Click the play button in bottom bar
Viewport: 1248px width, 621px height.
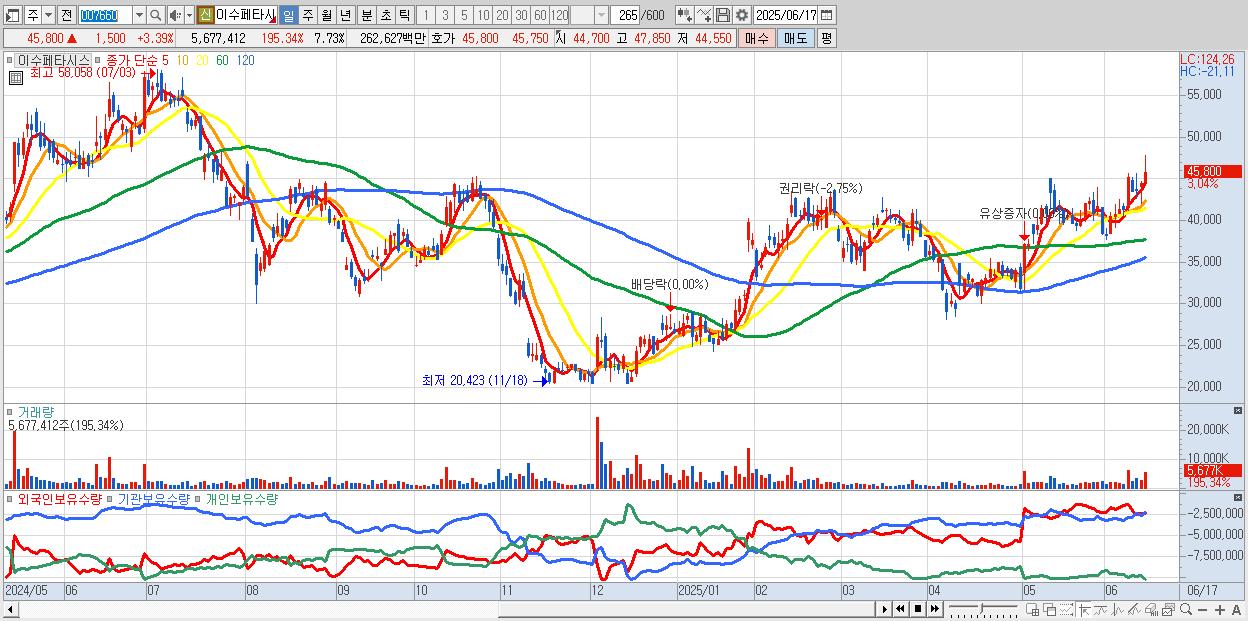(885, 609)
